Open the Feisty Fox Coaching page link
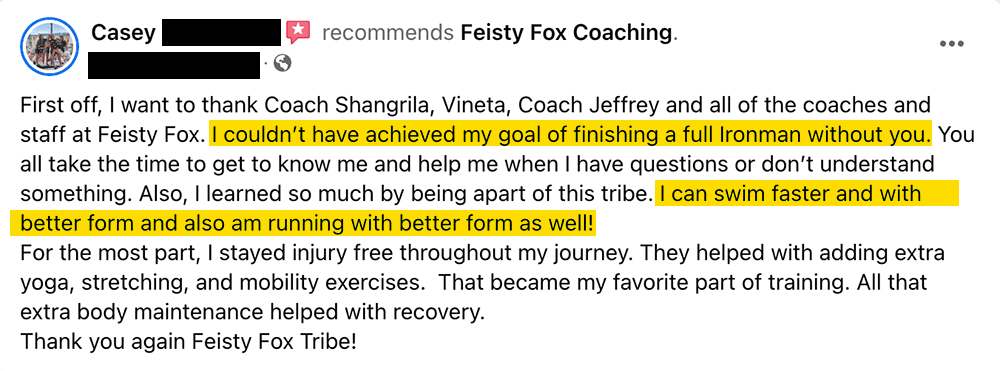The image size is (1000, 371). (x=566, y=33)
